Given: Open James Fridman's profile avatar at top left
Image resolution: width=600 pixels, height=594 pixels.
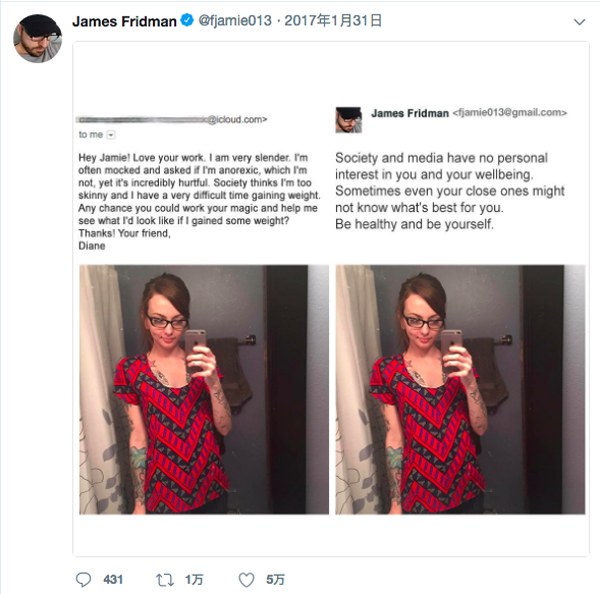Looking at the screenshot, I should coord(37,38).
